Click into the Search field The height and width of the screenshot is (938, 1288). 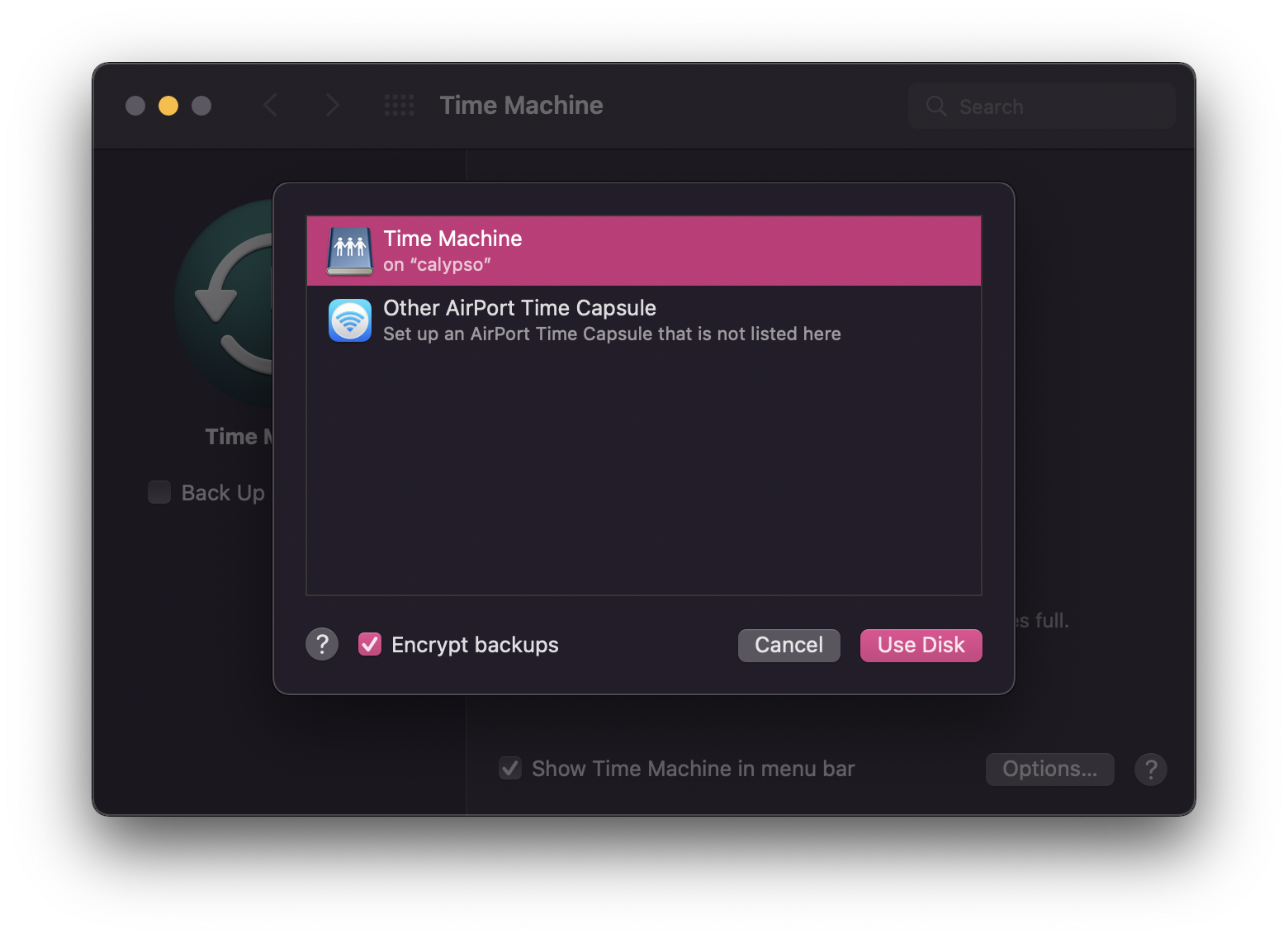coord(1042,106)
